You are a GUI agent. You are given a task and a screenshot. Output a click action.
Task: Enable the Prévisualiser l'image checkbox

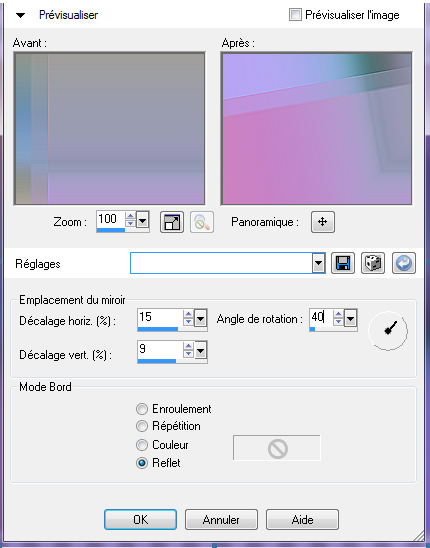point(295,15)
